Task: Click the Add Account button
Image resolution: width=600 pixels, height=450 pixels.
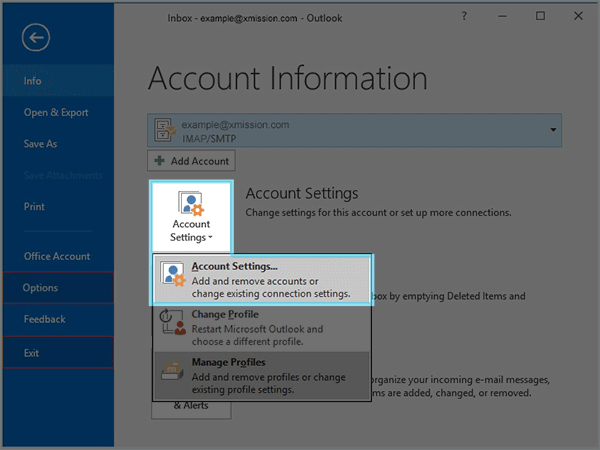Action: click(x=191, y=161)
